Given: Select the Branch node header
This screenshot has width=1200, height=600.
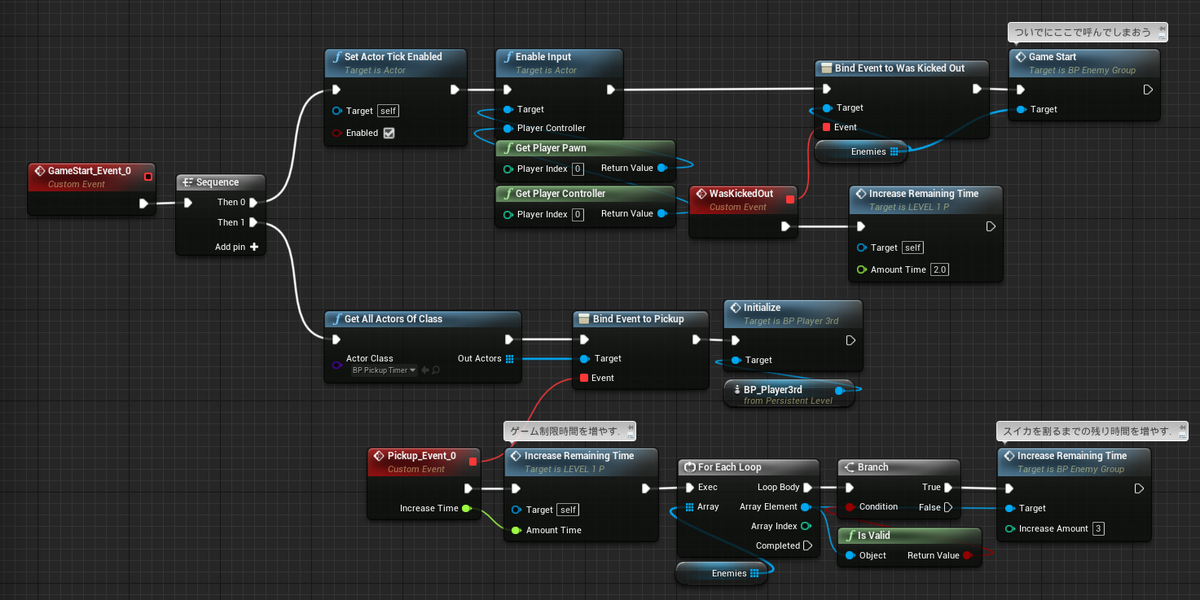Looking at the screenshot, I should [x=898, y=467].
